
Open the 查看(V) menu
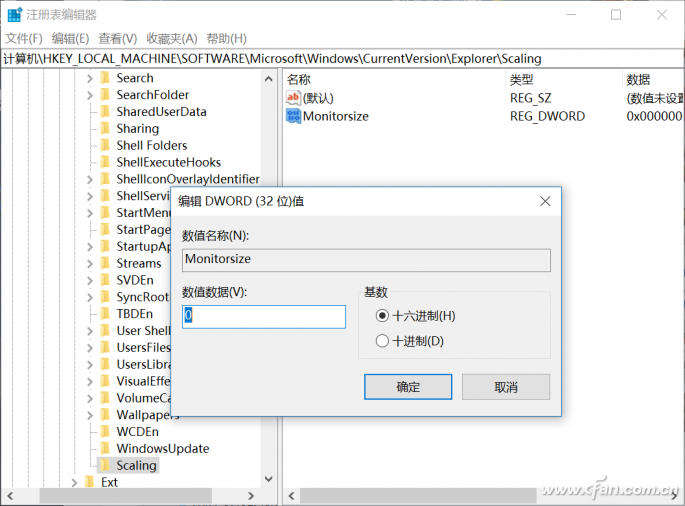pyautogui.click(x=118, y=38)
